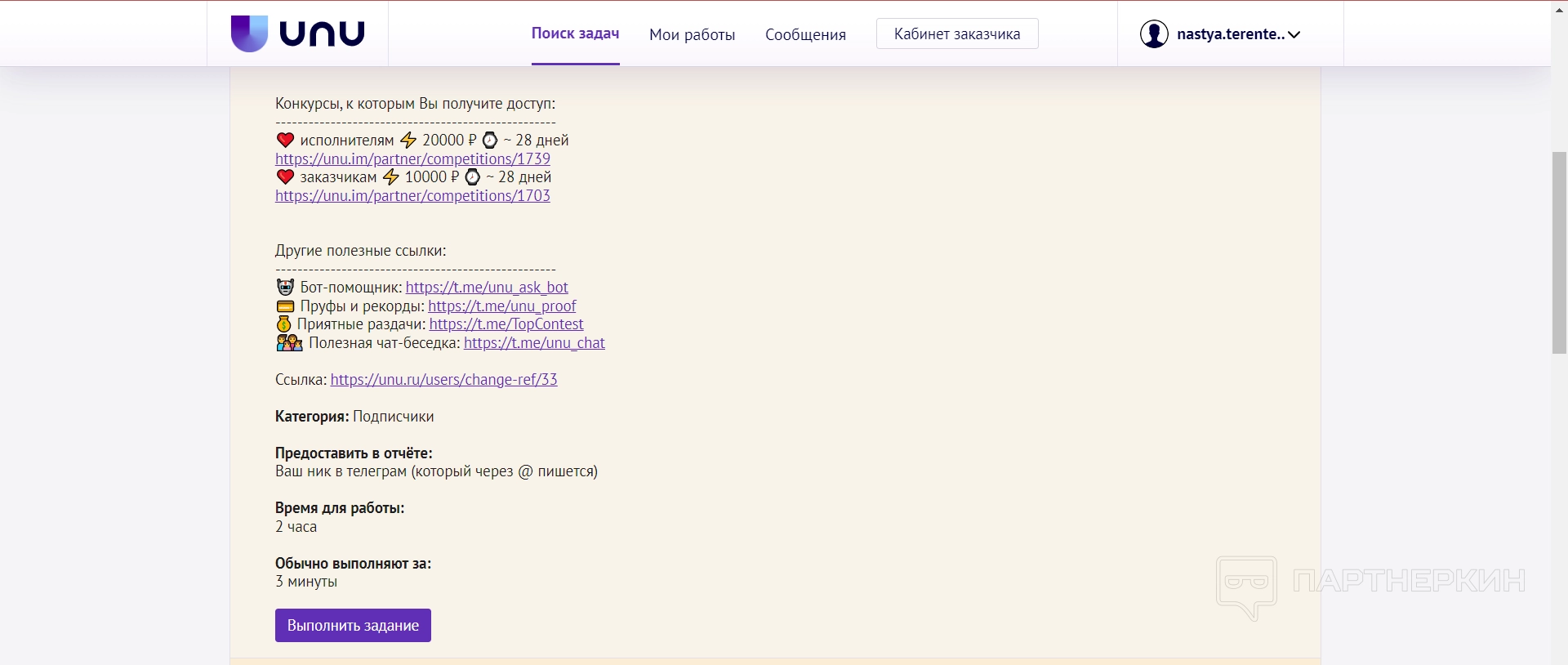Open the change-ref/33 link
The width and height of the screenshot is (1568, 665).
coord(444,379)
